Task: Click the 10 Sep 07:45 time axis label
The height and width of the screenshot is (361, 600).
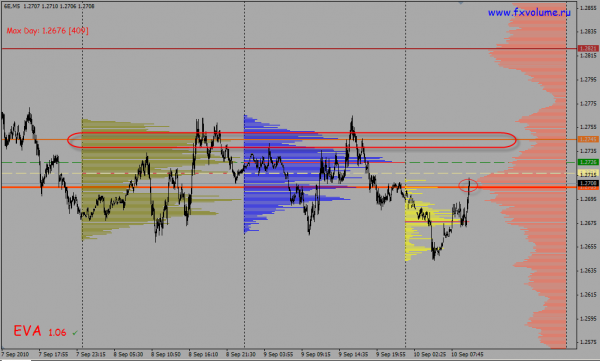Action: (x=467, y=354)
